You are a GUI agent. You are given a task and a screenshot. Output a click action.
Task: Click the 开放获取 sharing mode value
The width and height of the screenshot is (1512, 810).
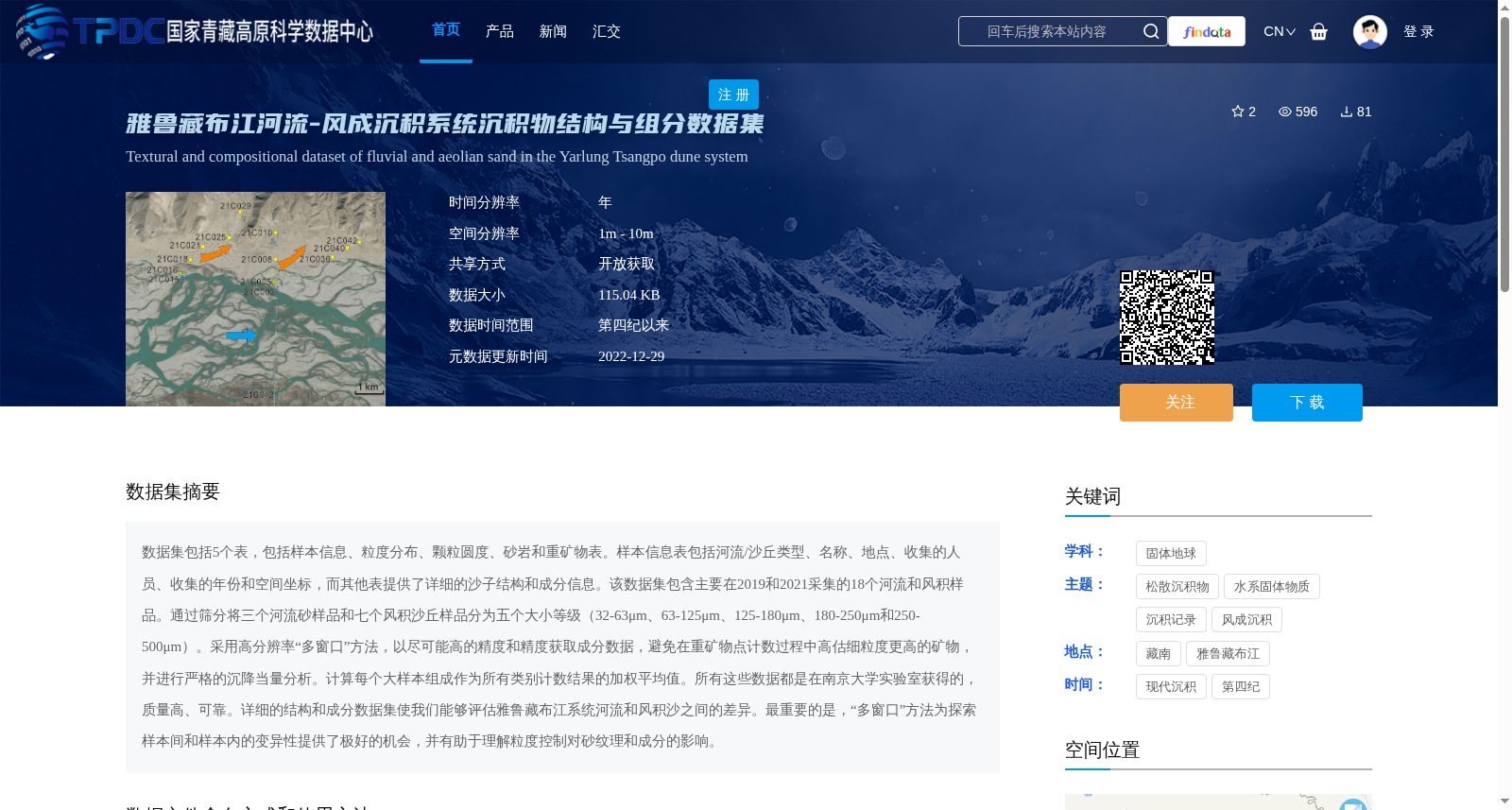pos(627,264)
